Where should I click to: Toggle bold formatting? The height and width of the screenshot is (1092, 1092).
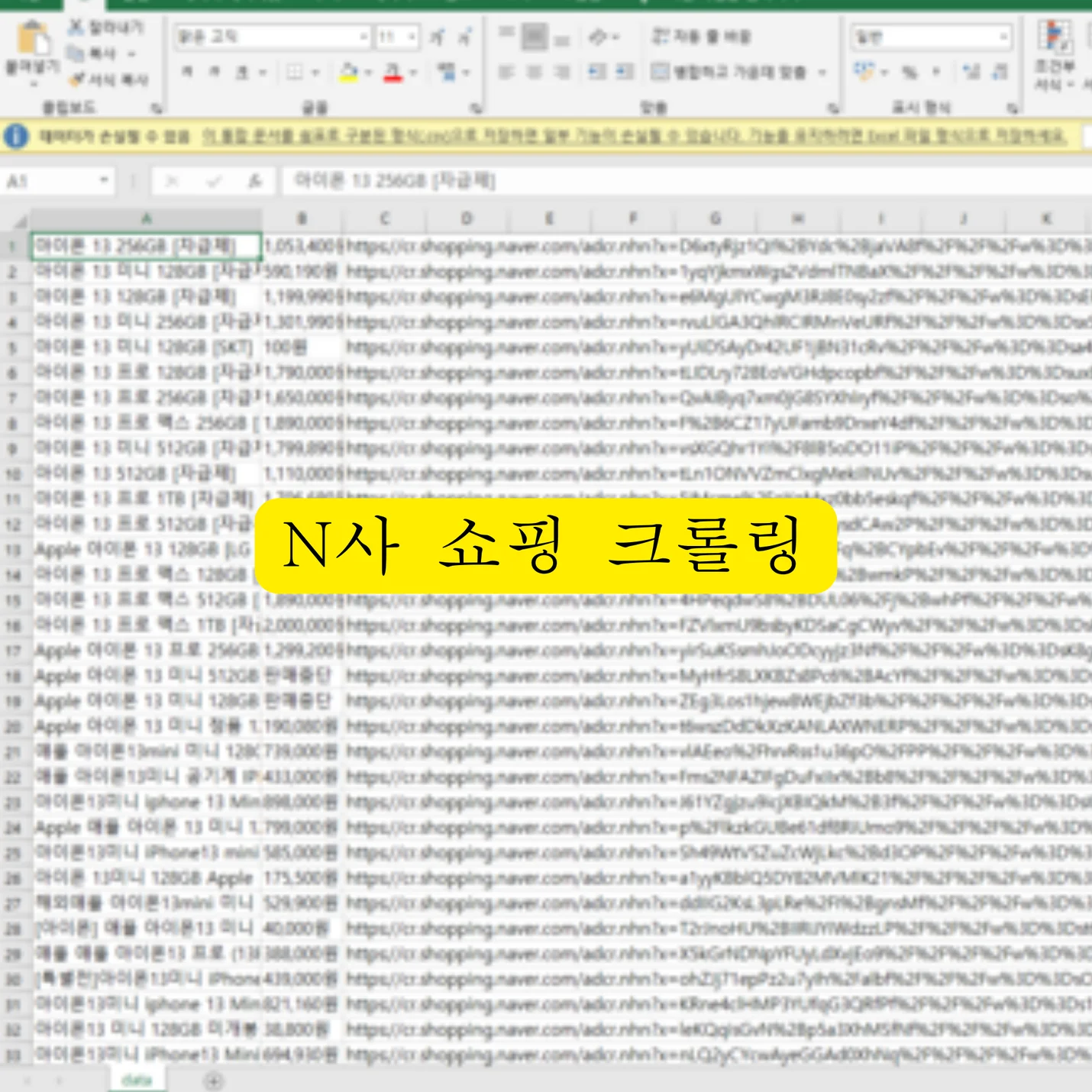pyautogui.click(x=188, y=72)
